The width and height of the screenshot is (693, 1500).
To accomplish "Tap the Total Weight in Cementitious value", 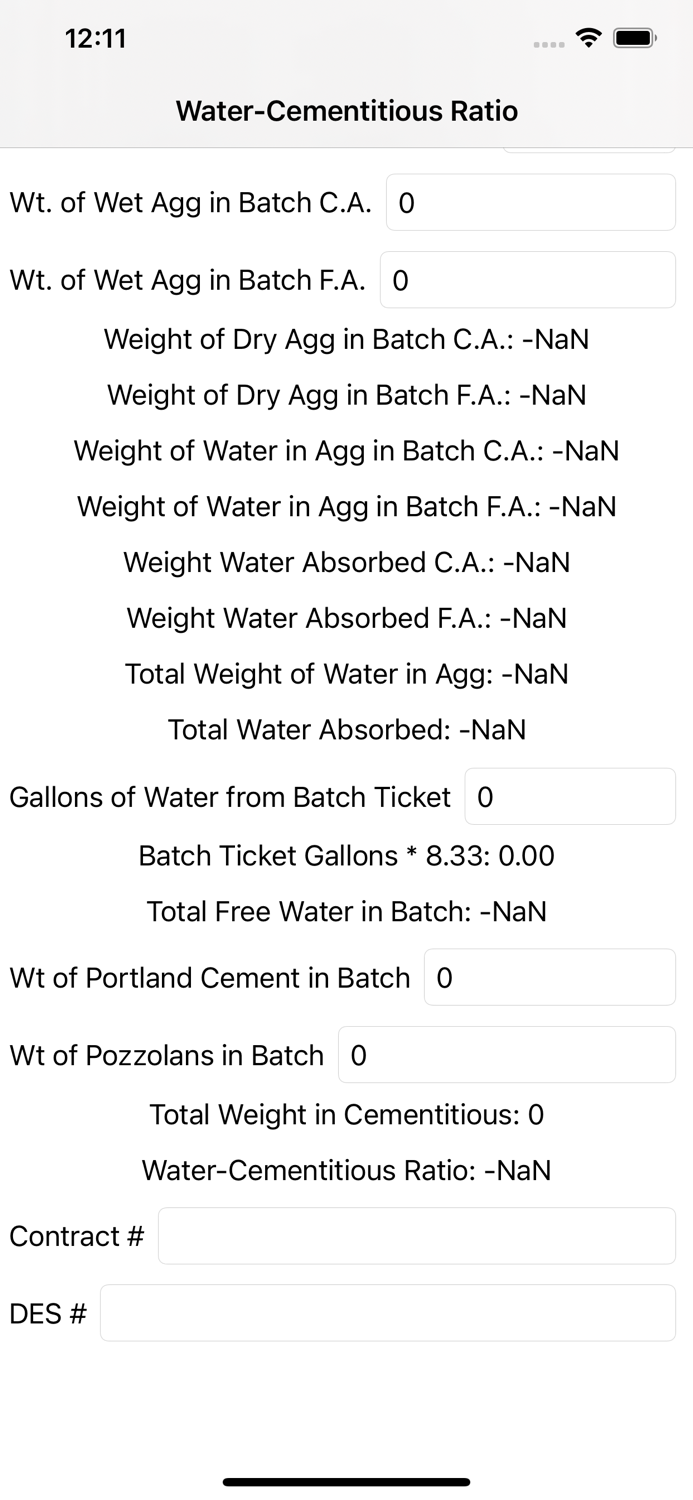I will point(346,1114).
